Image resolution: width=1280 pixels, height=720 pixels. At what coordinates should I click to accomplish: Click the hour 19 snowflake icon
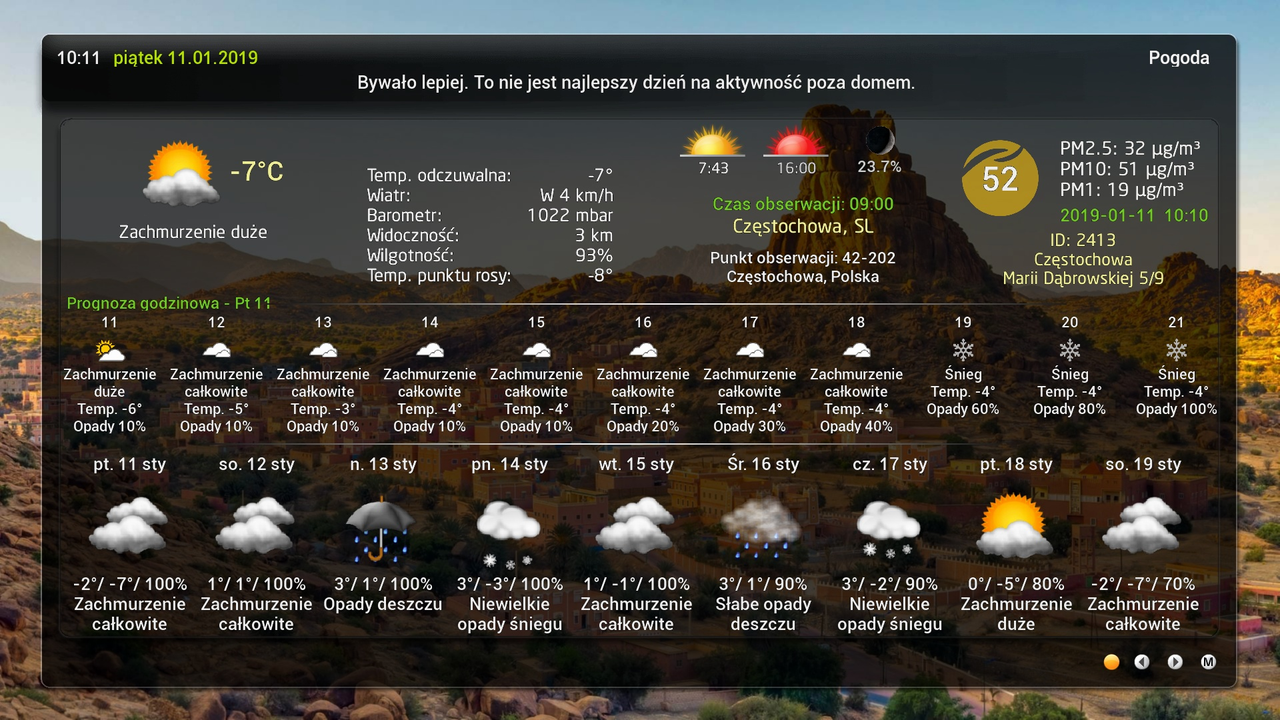click(x=963, y=350)
